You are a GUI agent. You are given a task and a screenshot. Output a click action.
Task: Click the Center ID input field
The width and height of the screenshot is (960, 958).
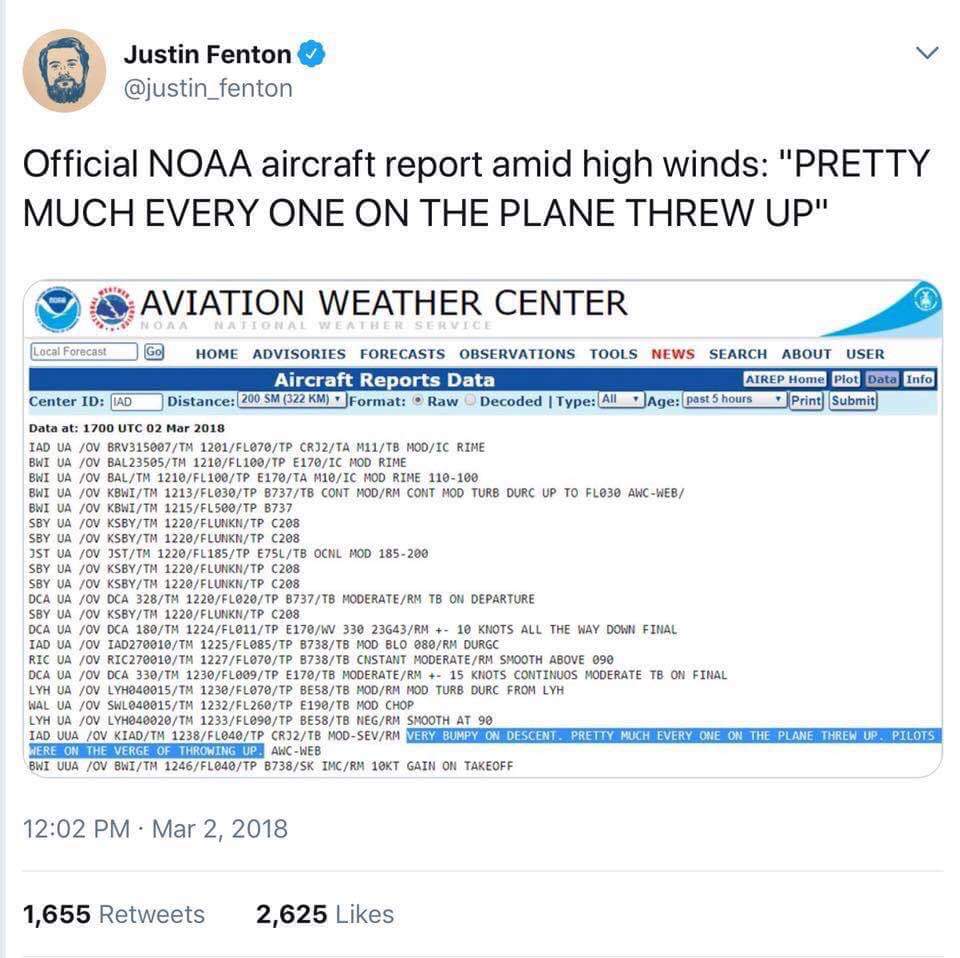136,402
